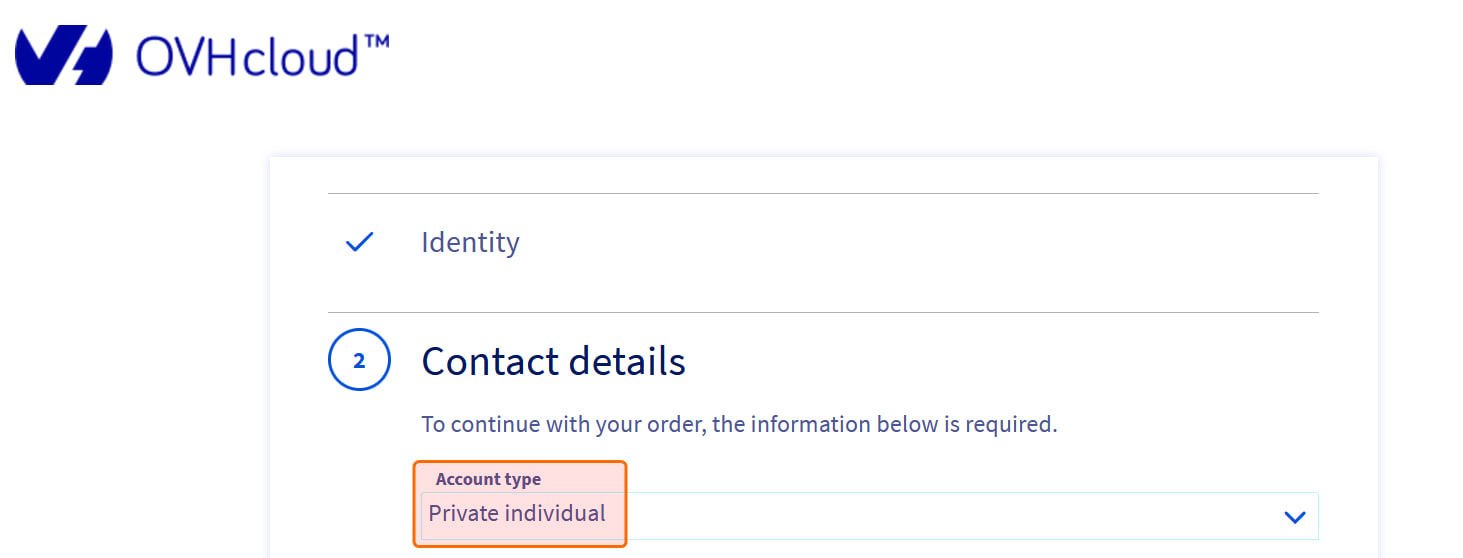Image resolution: width=1463 pixels, height=558 pixels.
Task: Click the divider line above Identity
Action: pos(822,193)
